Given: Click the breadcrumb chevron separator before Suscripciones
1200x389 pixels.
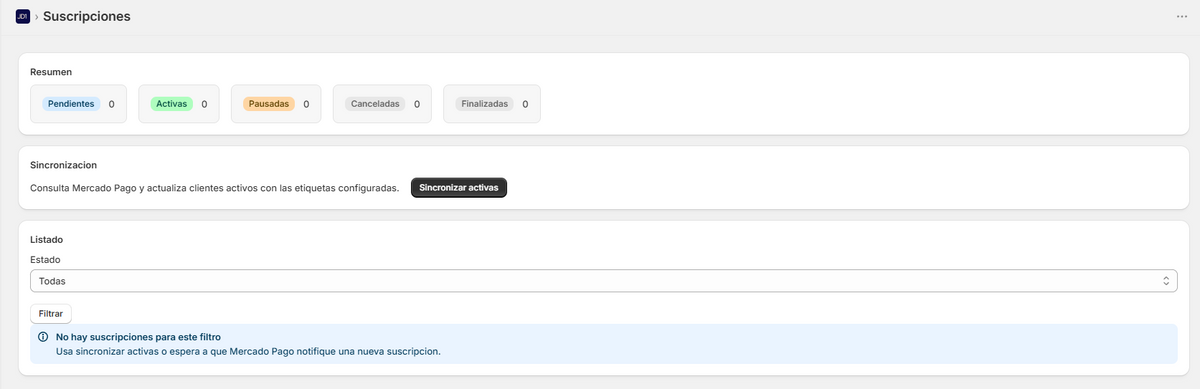Looking at the screenshot, I should click(x=36, y=17).
